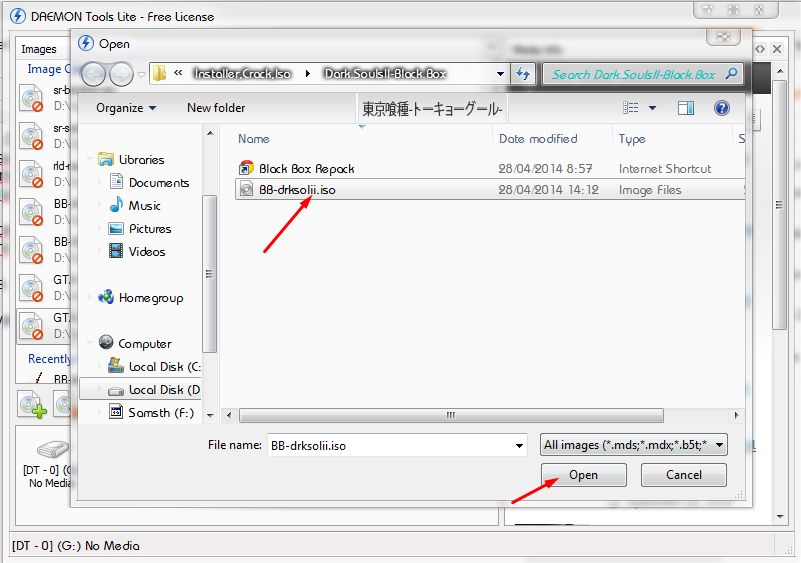
Task: Click the Add image icon in DAEMON Tools
Action: pos(33,405)
